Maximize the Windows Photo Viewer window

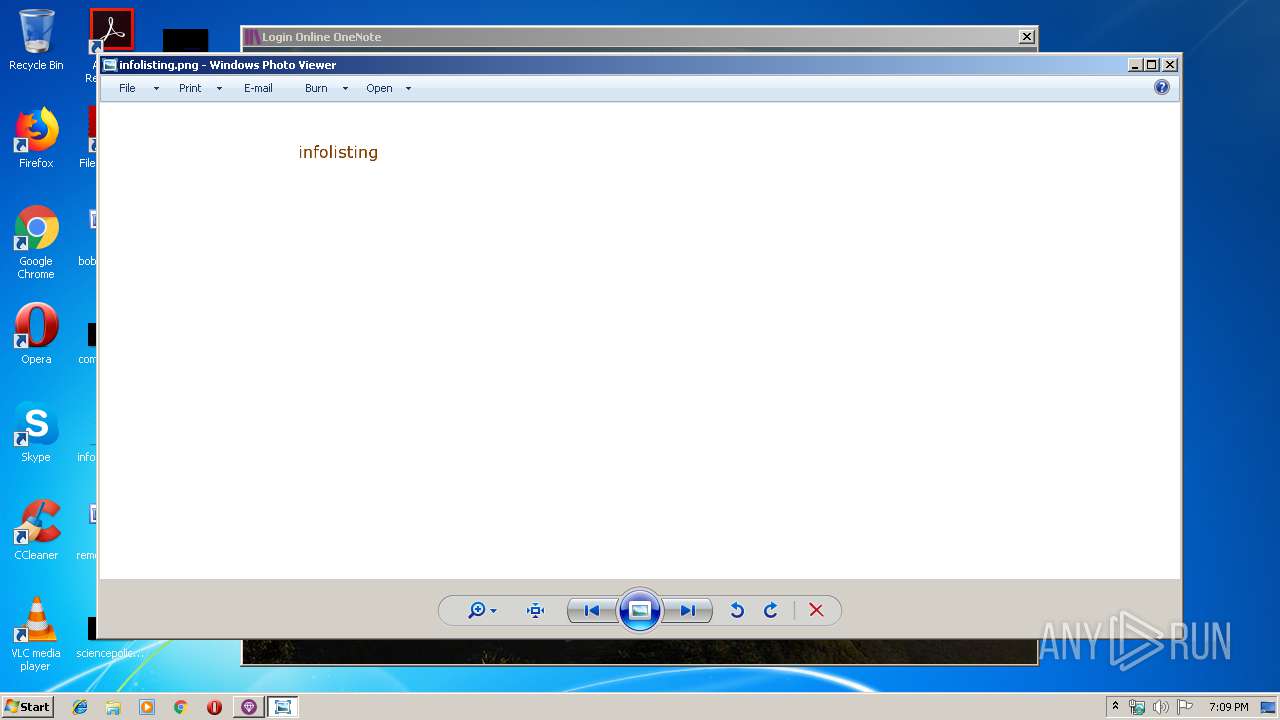[1152, 65]
